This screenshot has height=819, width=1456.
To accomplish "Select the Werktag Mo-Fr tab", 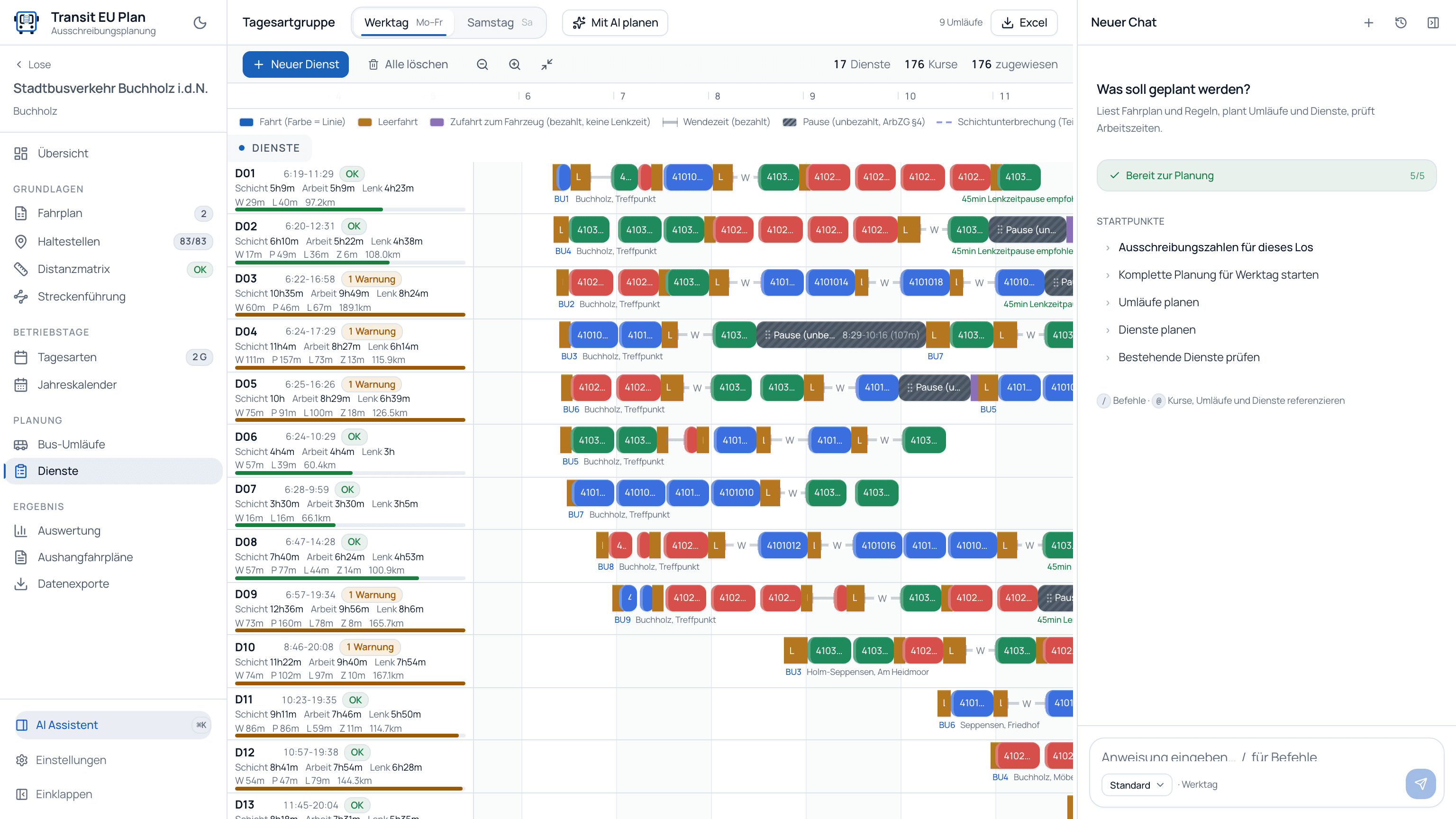I will tap(403, 23).
